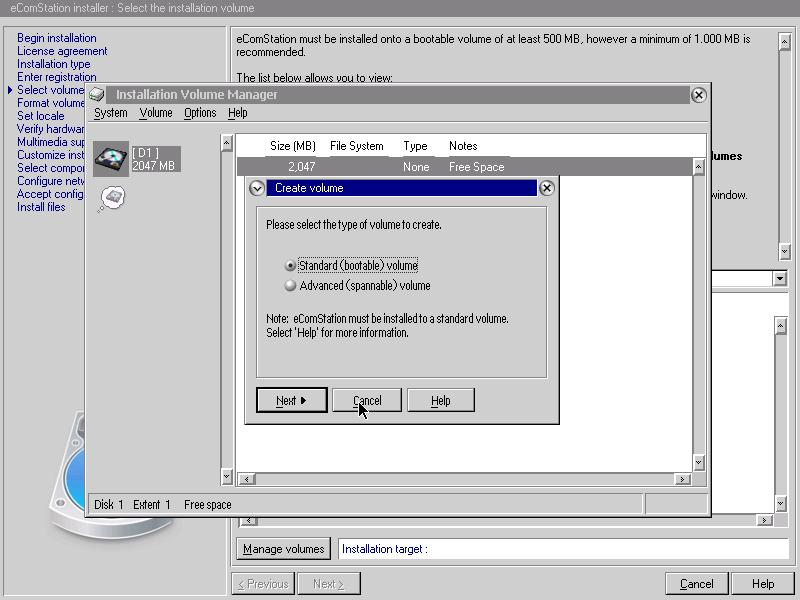Image resolution: width=800 pixels, height=600 pixels.
Task: Click the Installation Volume Manager title icon
Action: (96, 94)
